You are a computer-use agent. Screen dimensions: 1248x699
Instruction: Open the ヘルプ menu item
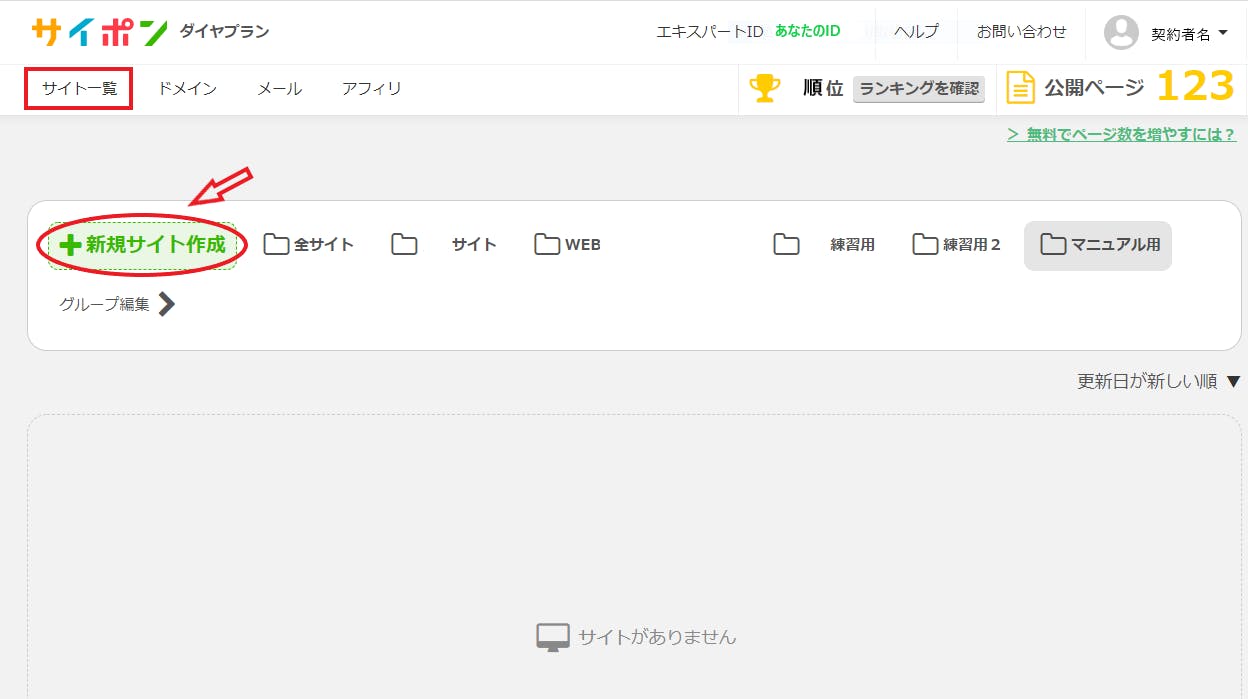click(x=916, y=32)
